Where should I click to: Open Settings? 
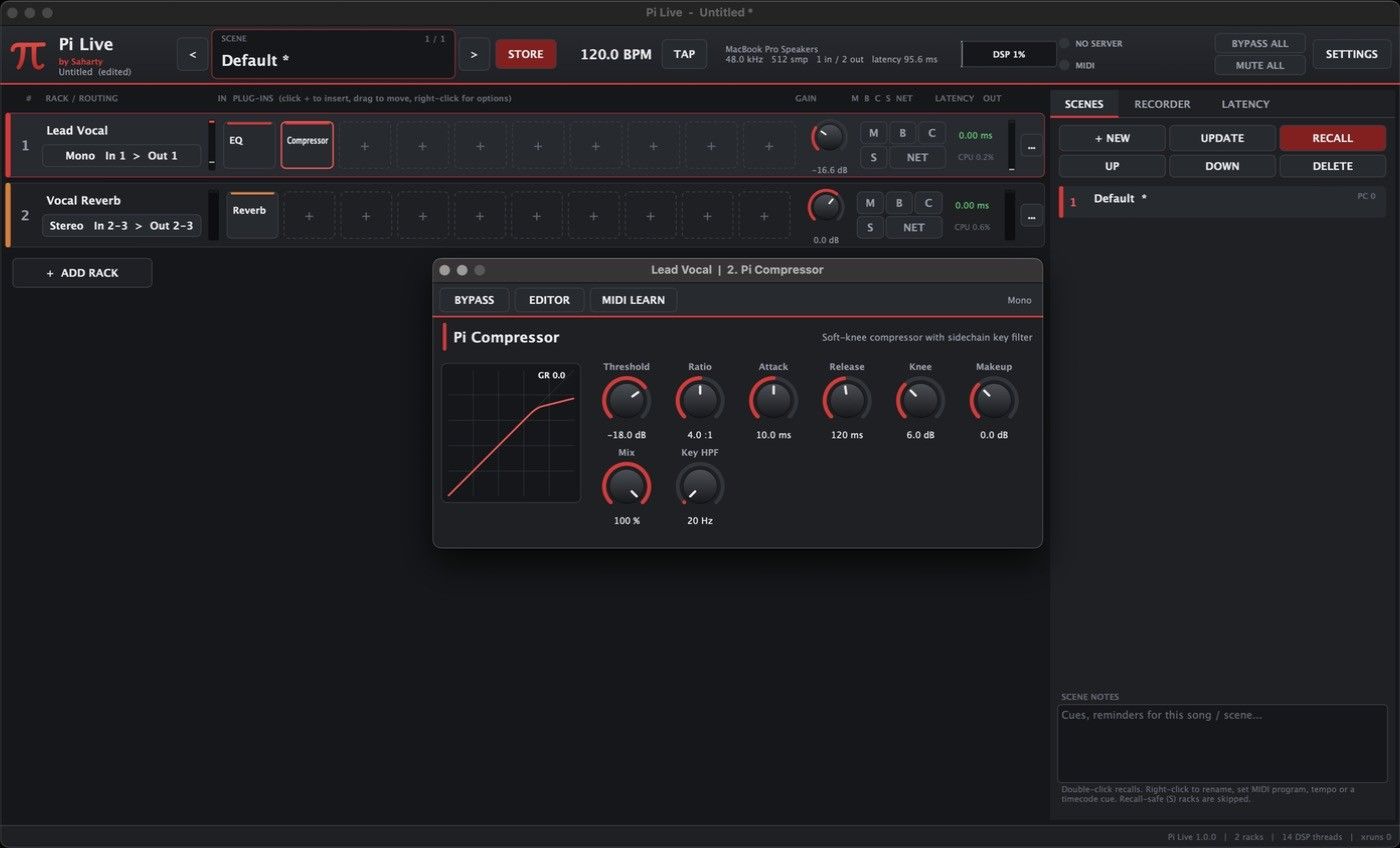(x=1352, y=54)
